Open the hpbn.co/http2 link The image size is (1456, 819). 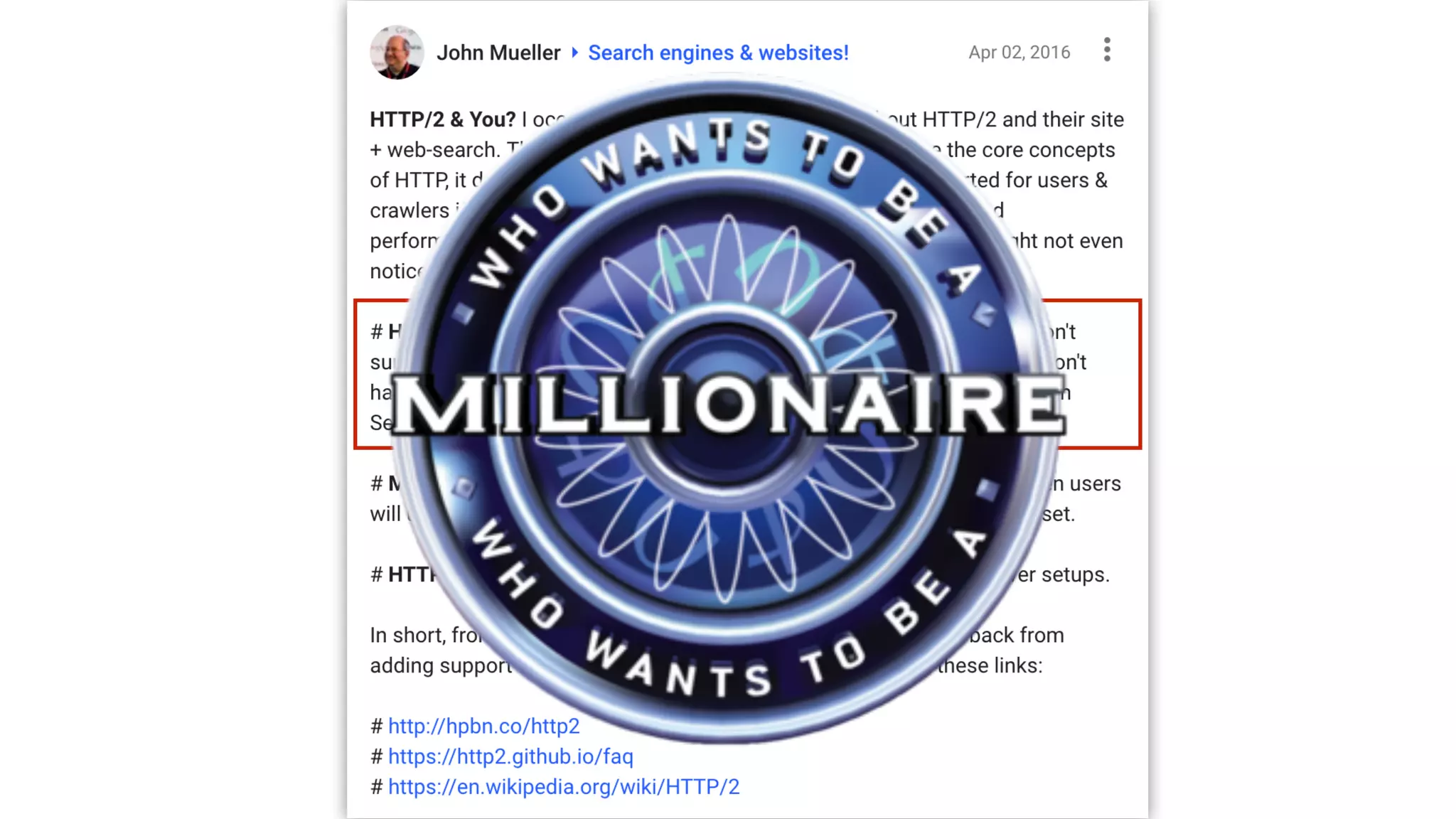[x=483, y=726]
